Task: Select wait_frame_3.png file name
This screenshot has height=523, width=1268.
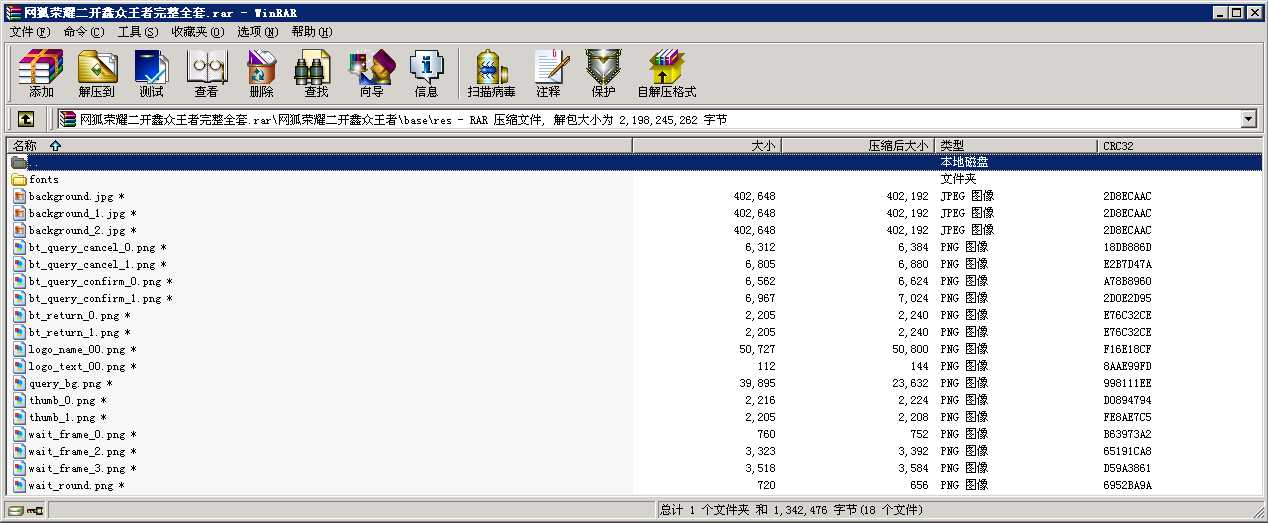Action: click(82, 468)
